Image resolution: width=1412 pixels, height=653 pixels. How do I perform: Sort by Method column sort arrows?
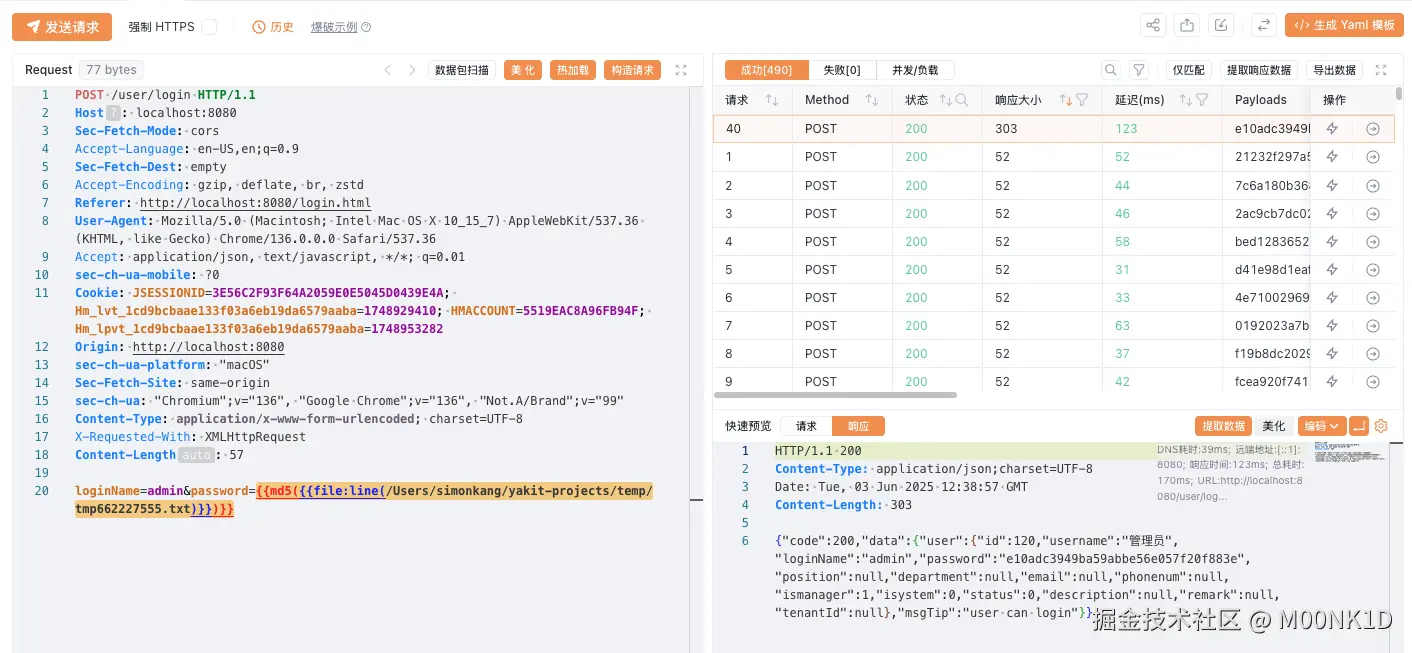tap(871, 100)
